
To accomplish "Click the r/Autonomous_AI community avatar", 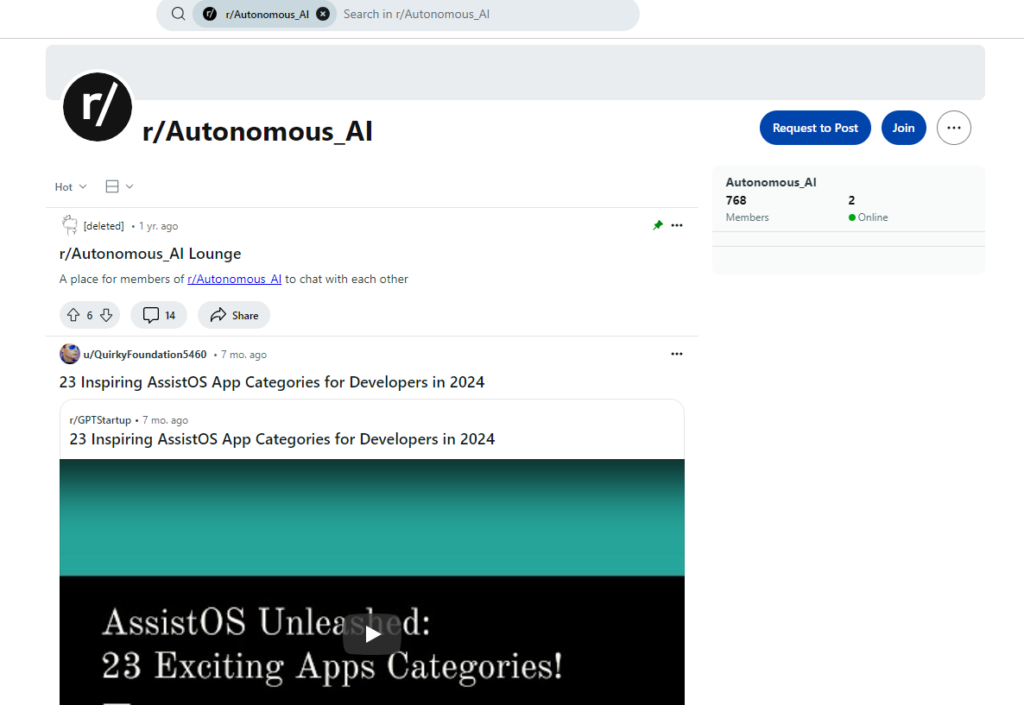I will coord(98,107).
